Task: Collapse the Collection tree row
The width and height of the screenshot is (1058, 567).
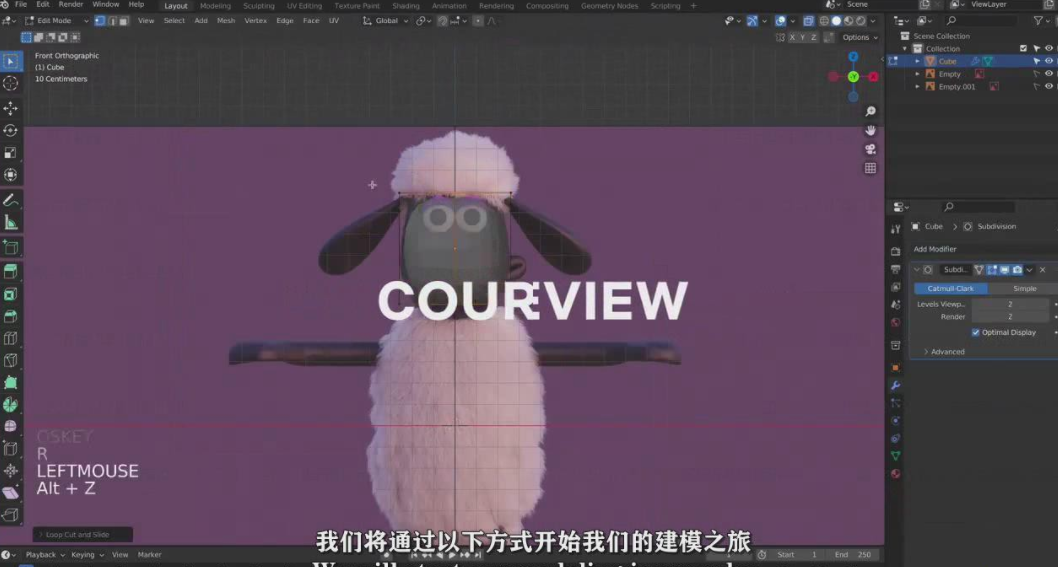Action: coord(906,49)
